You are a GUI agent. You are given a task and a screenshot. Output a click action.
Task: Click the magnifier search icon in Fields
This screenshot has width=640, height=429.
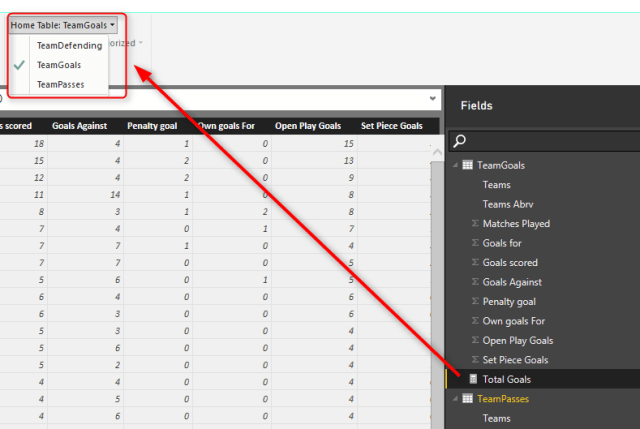coord(460,141)
